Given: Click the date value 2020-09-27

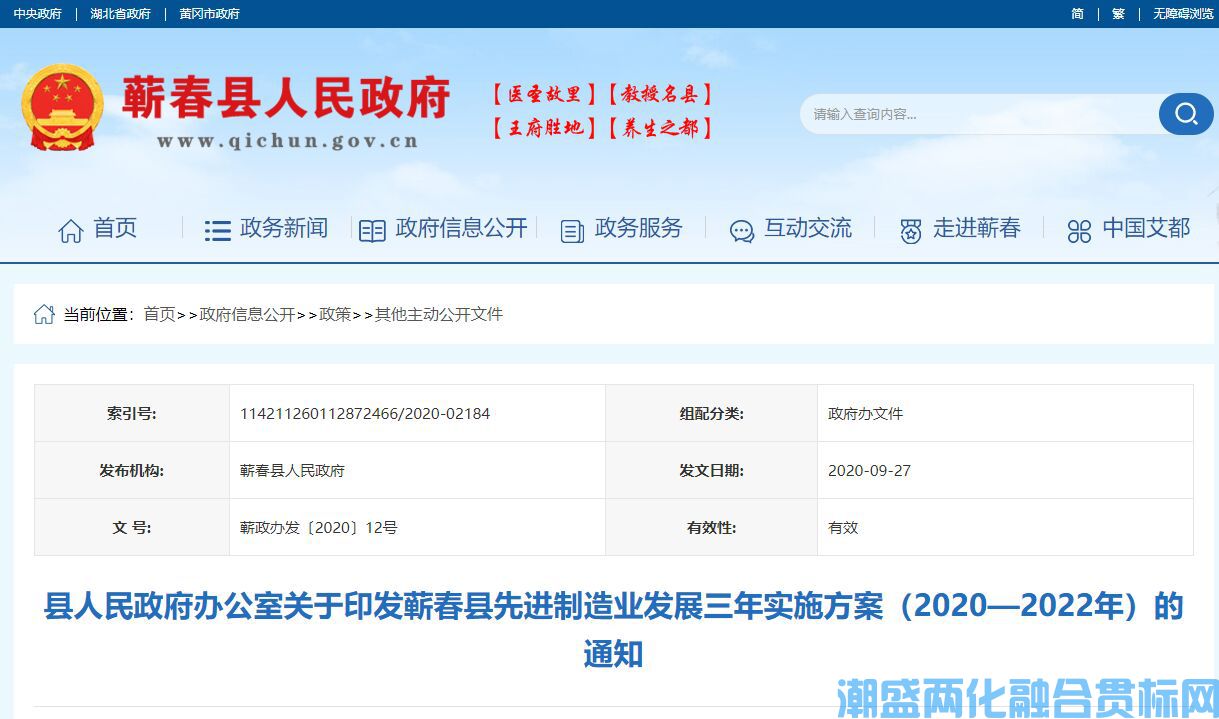Looking at the screenshot, I should point(869,470).
